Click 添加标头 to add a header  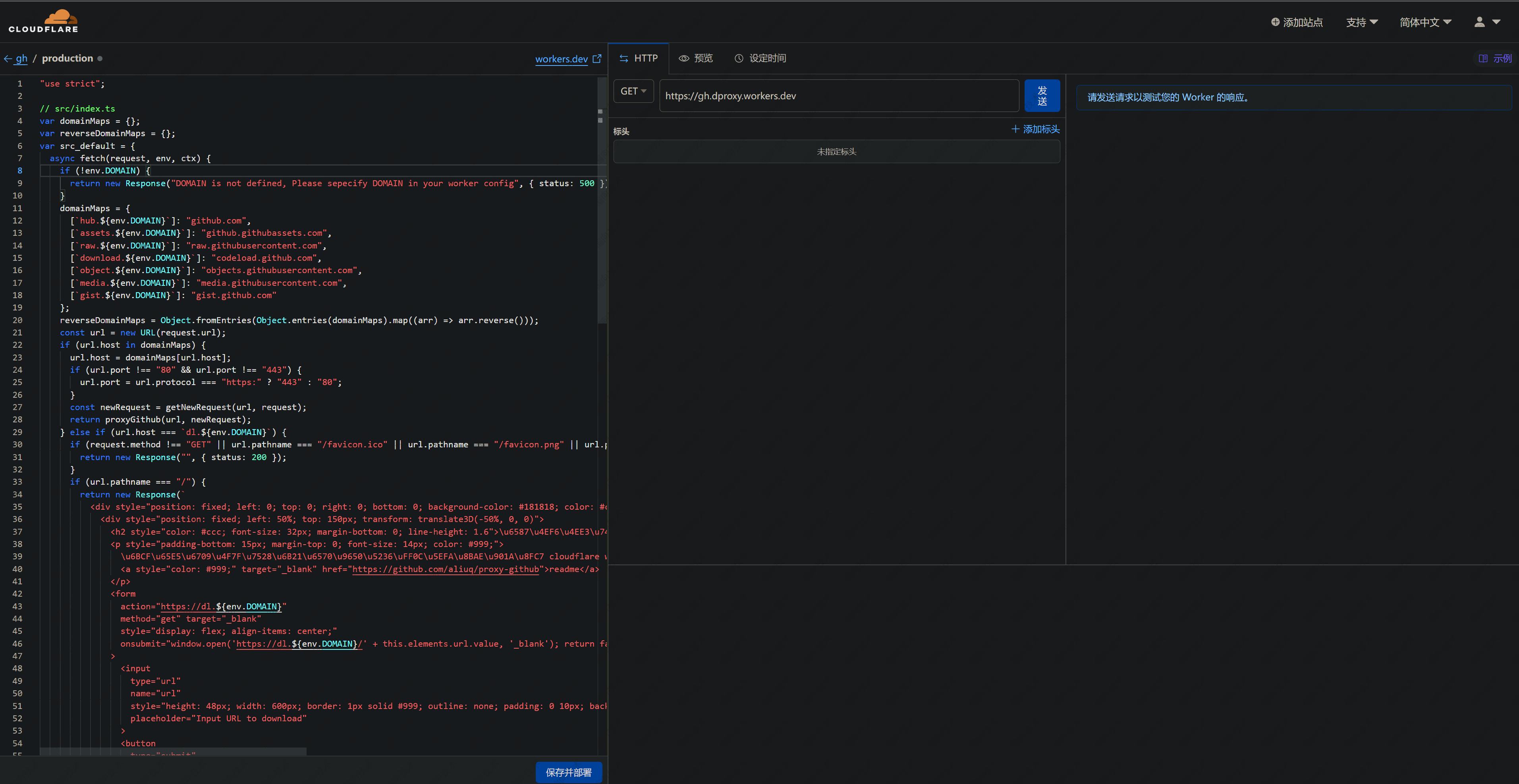[x=1035, y=129]
